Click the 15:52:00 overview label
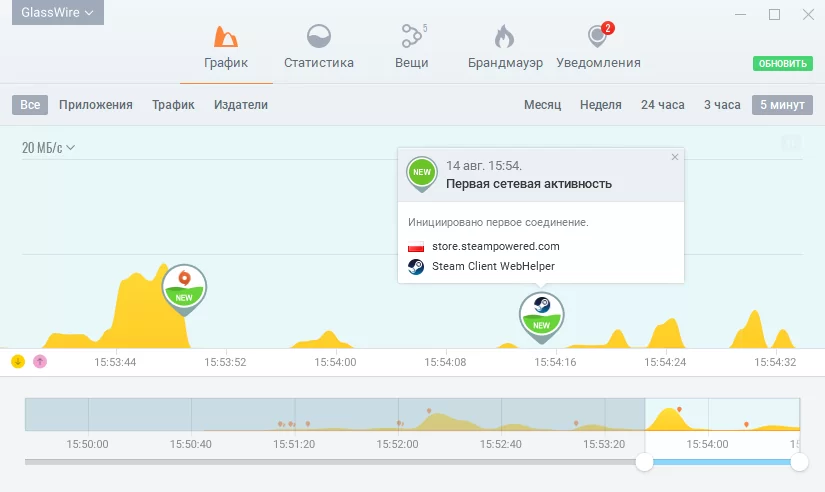Image resolution: width=825 pixels, height=492 pixels. tap(397, 444)
